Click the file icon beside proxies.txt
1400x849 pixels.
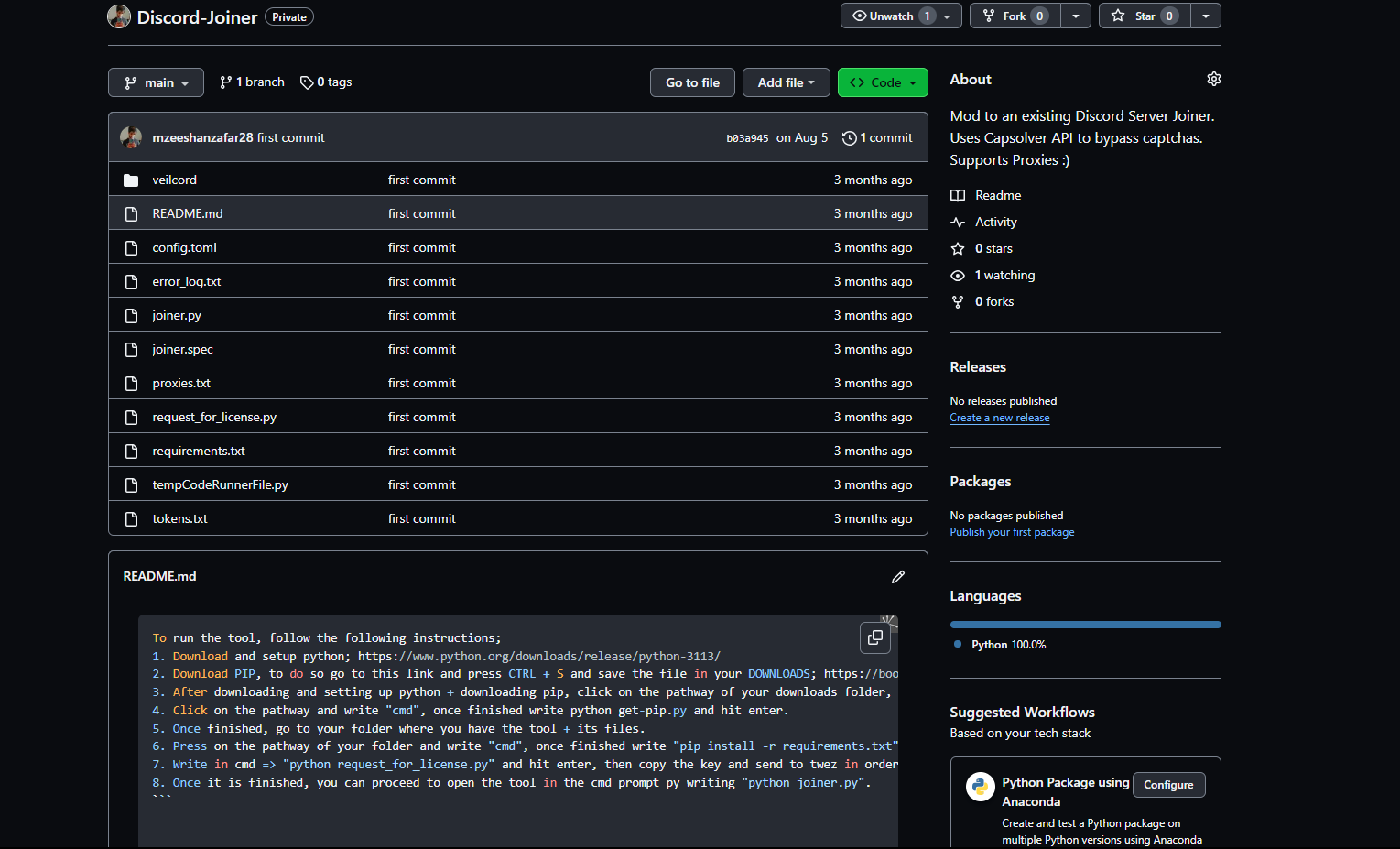131,383
